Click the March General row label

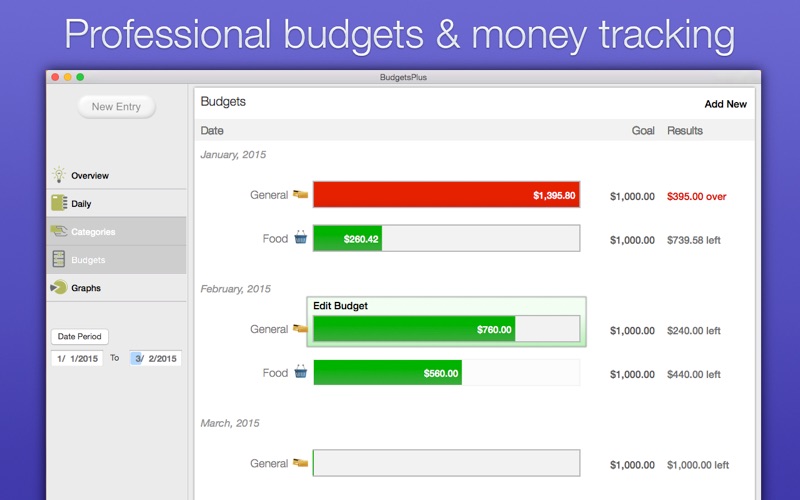coord(269,463)
